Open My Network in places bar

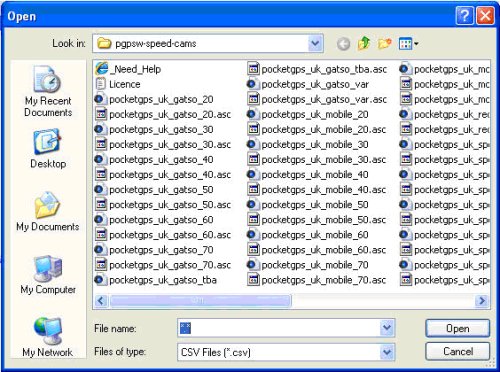pyautogui.click(x=48, y=337)
